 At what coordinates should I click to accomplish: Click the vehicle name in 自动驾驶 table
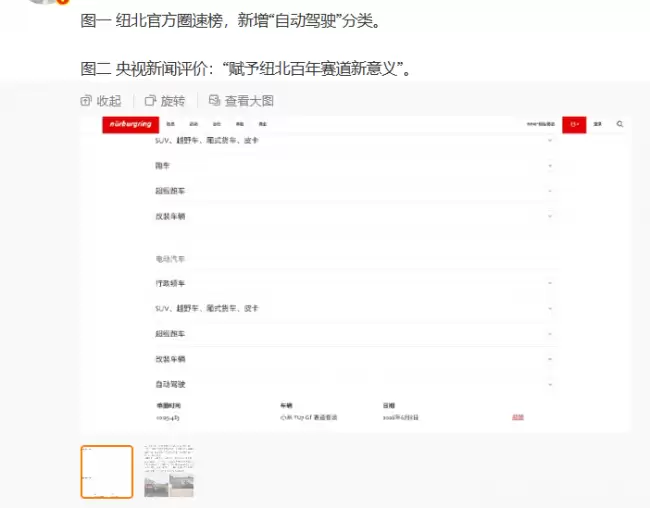pyautogui.click(x=309, y=418)
